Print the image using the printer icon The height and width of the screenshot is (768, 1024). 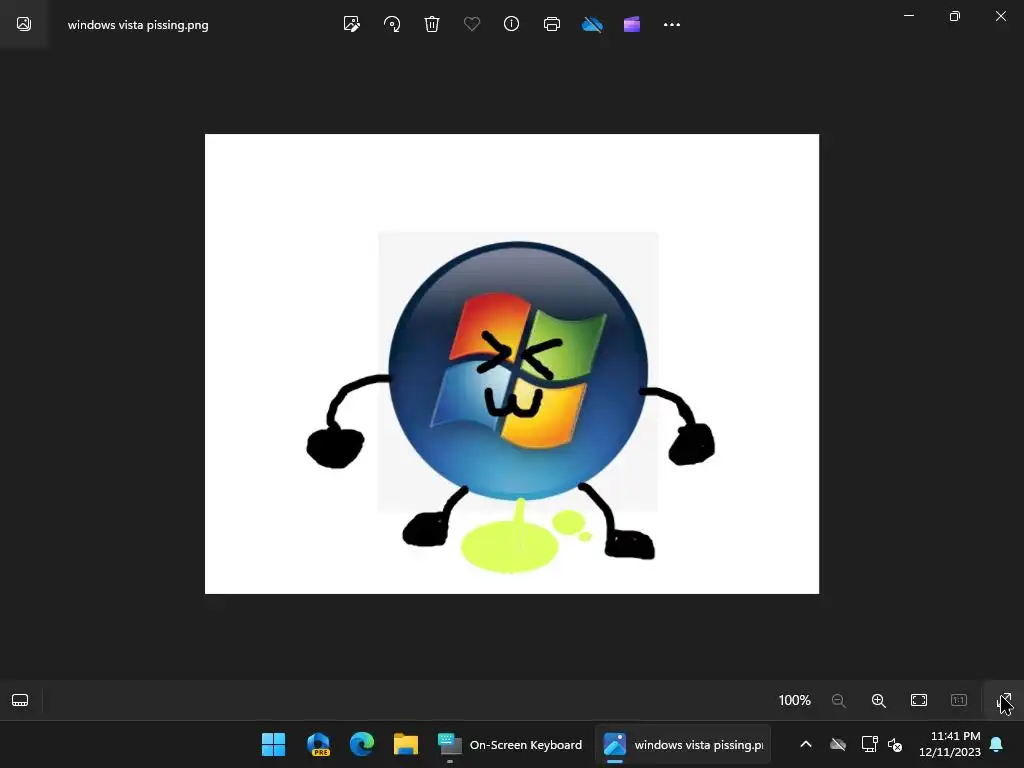552,24
